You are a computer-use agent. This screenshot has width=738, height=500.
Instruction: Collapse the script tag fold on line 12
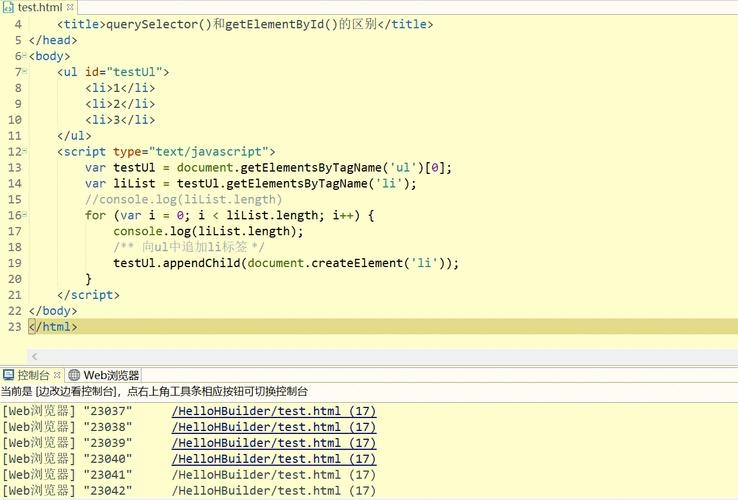pyautogui.click(x=24, y=151)
